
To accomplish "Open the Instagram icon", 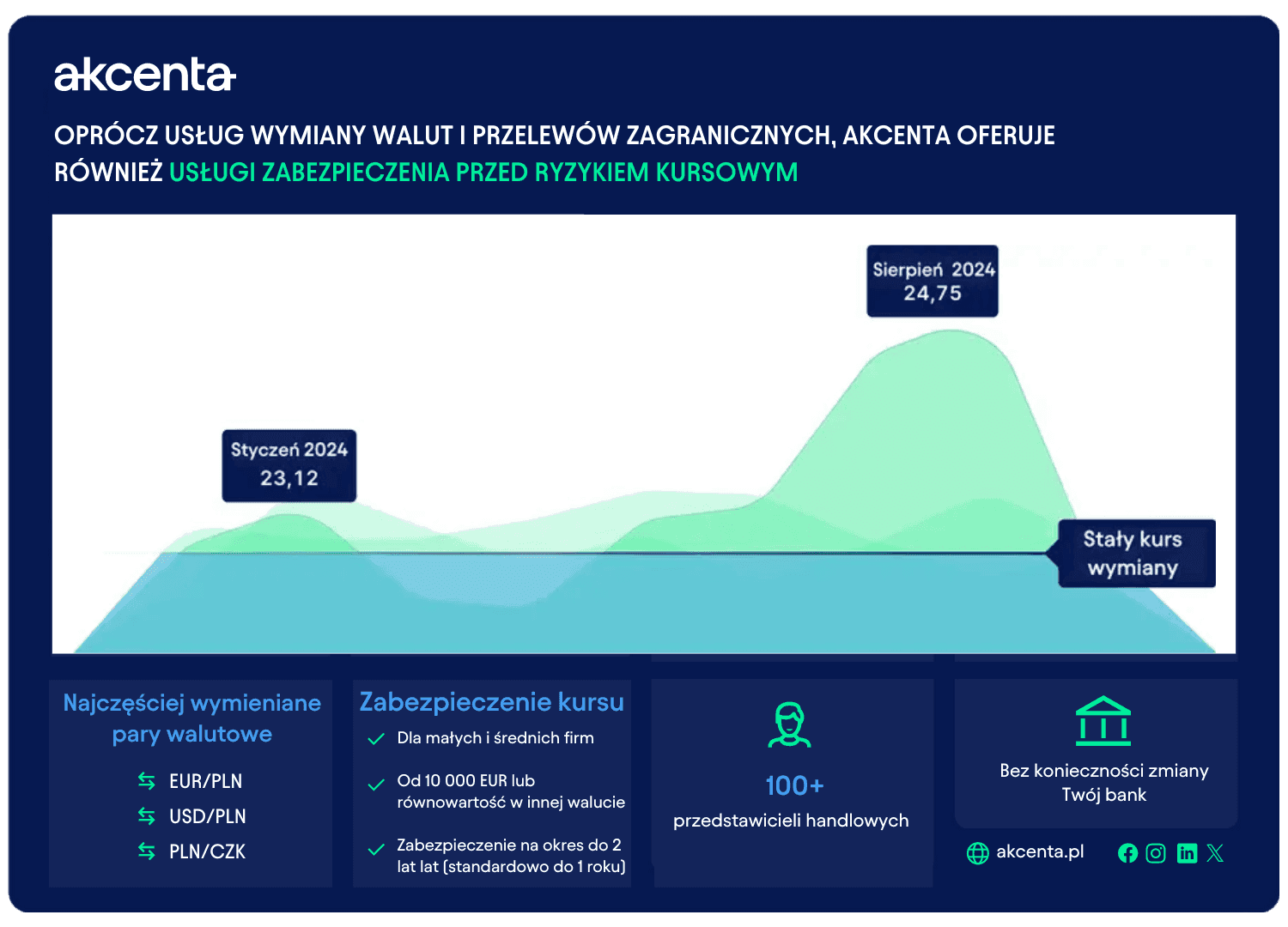I will click(x=1156, y=853).
